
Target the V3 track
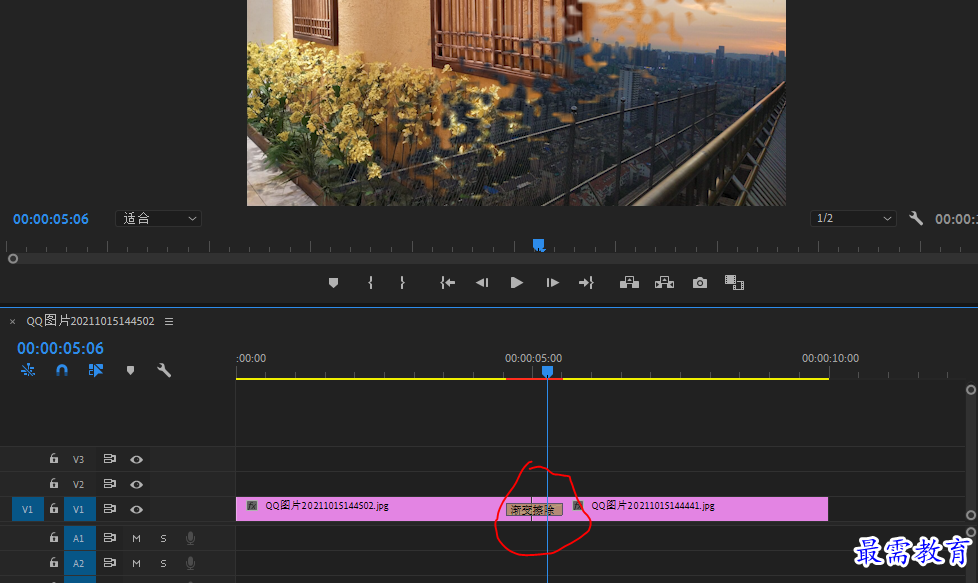click(79, 460)
